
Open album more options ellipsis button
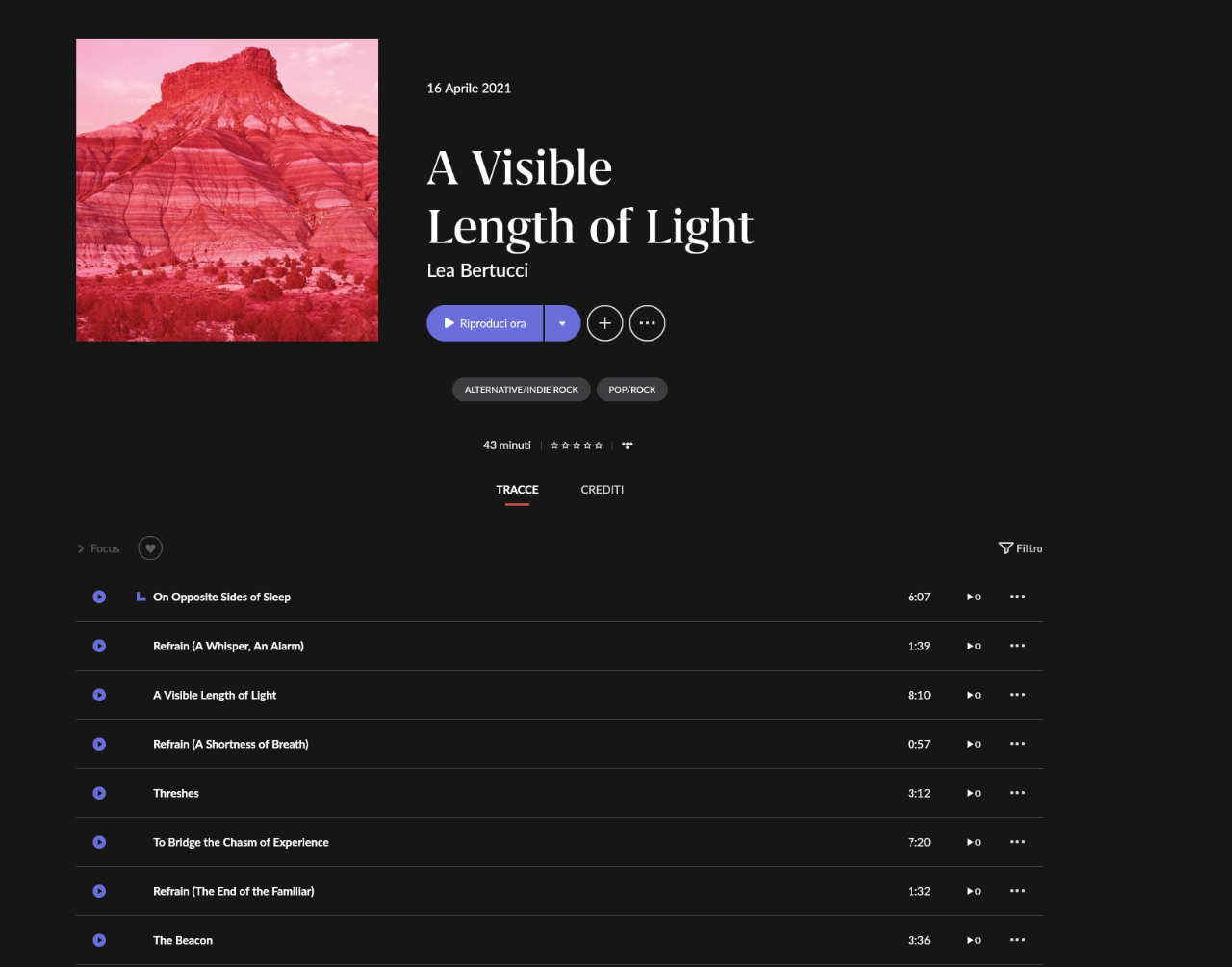(x=647, y=323)
